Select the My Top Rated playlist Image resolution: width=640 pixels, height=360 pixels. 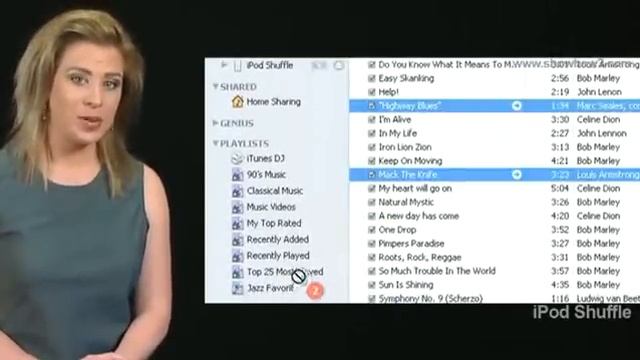pos(274,224)
